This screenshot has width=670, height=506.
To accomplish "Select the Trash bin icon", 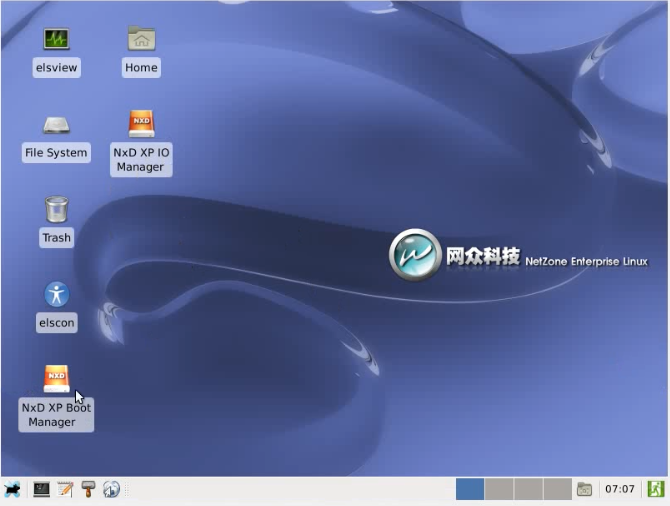I will click(56, 209).
